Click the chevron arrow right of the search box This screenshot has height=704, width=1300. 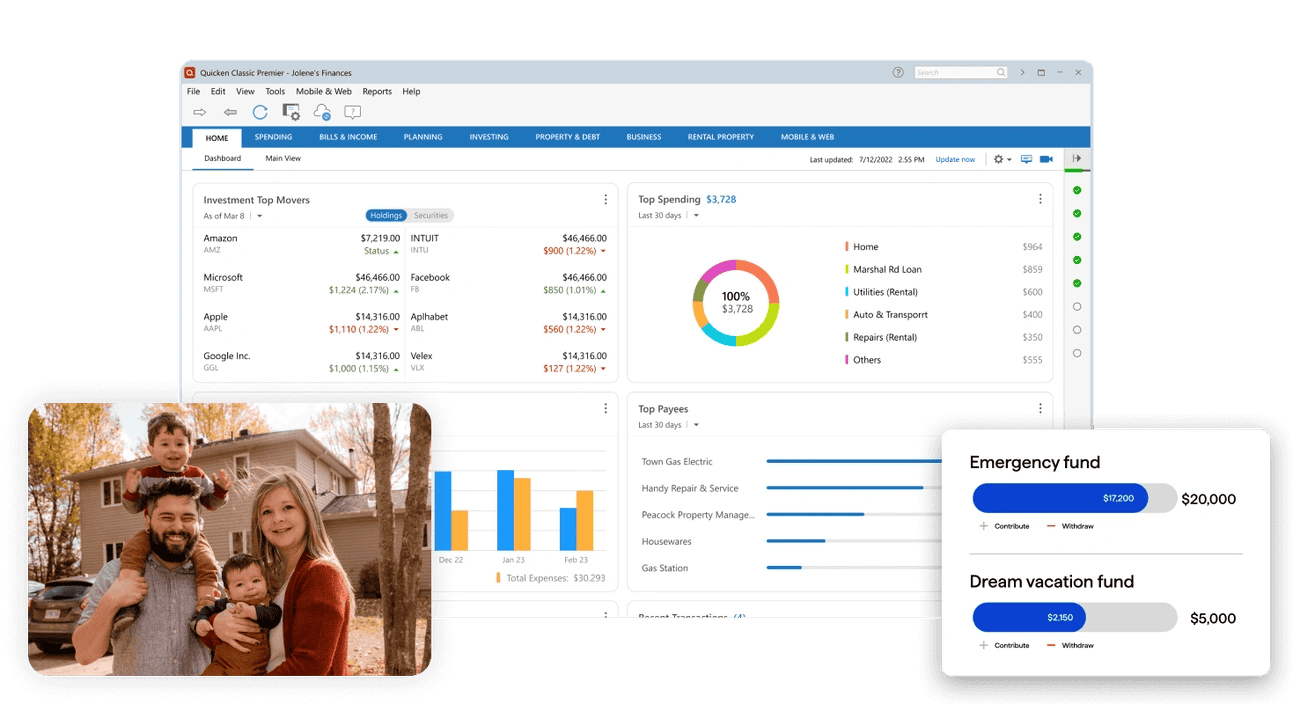(1022, 72)
